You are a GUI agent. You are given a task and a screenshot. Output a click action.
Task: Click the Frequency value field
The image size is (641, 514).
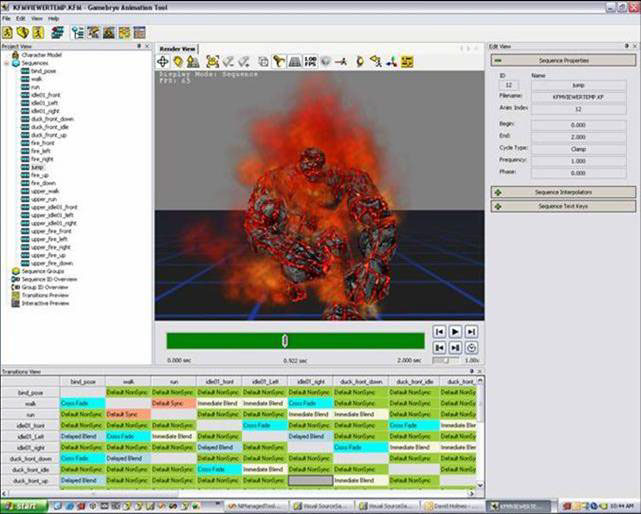(x=578, y=161)
